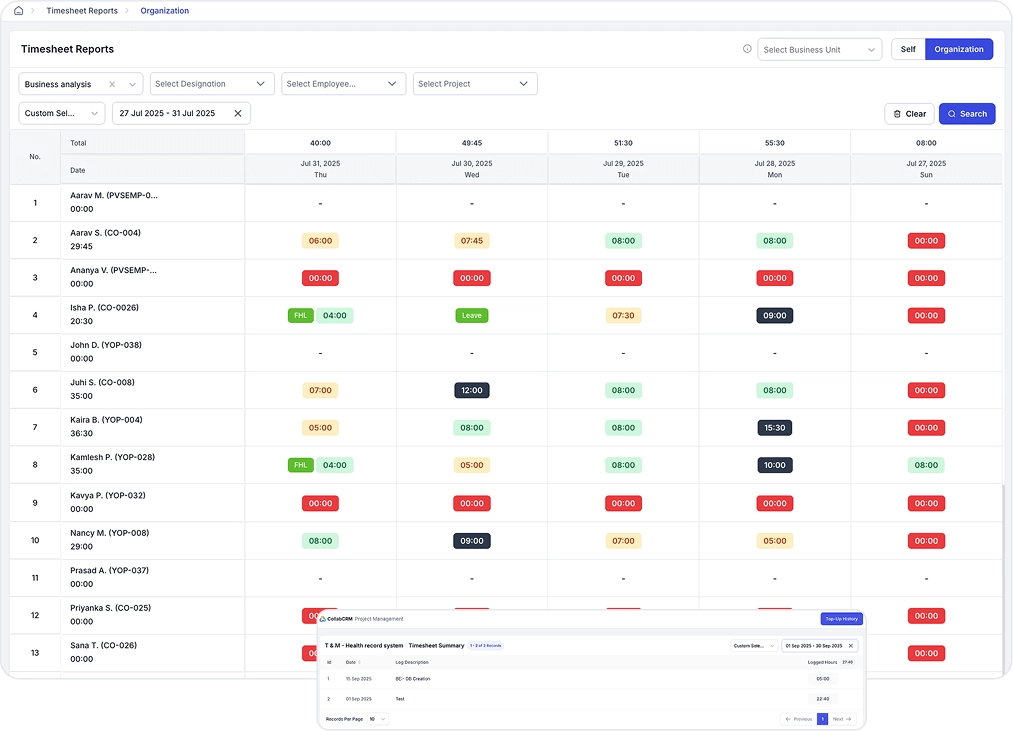The image size is (1013, 731).
Task: Select employee John D. (YOP-038) name
Action: (106, 345)
